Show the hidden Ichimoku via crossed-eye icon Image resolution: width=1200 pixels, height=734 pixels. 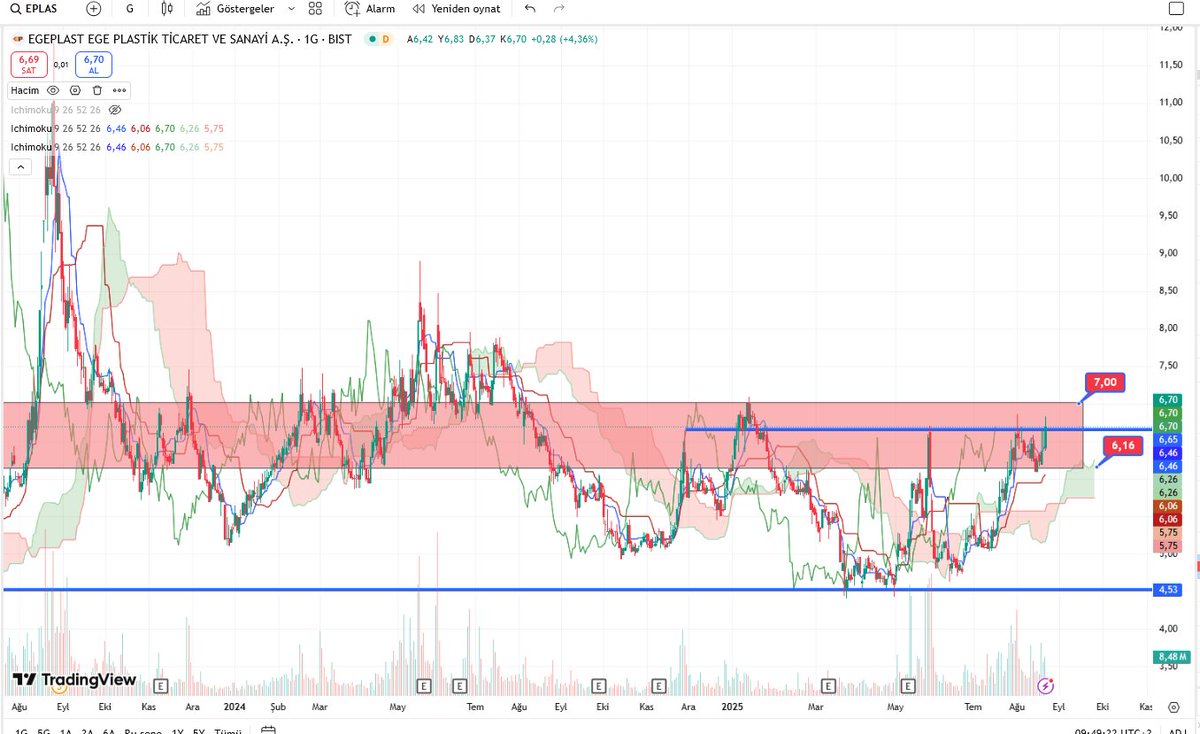click(x=114, y=109)
